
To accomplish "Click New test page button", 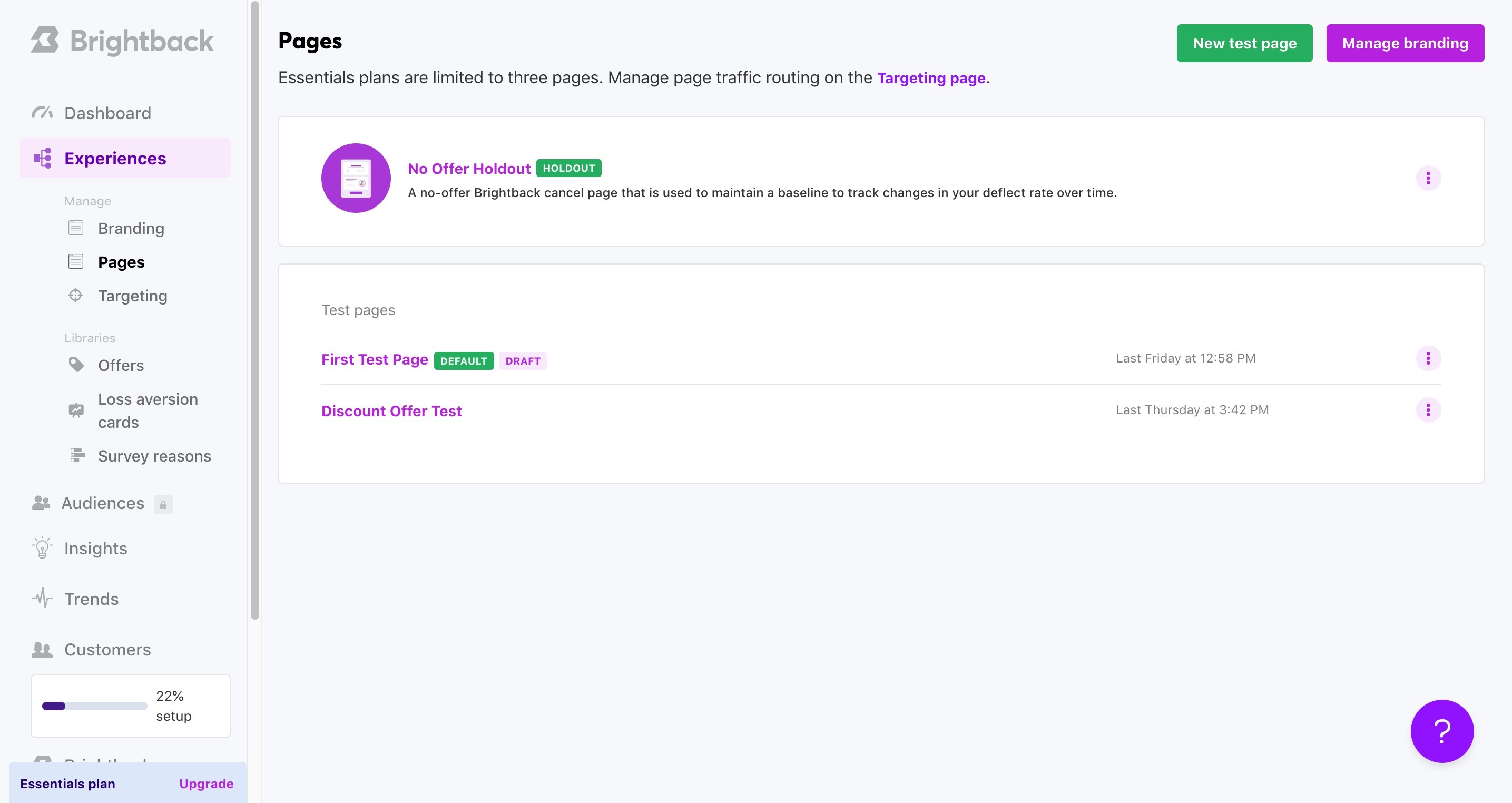I will point(1244,43).
